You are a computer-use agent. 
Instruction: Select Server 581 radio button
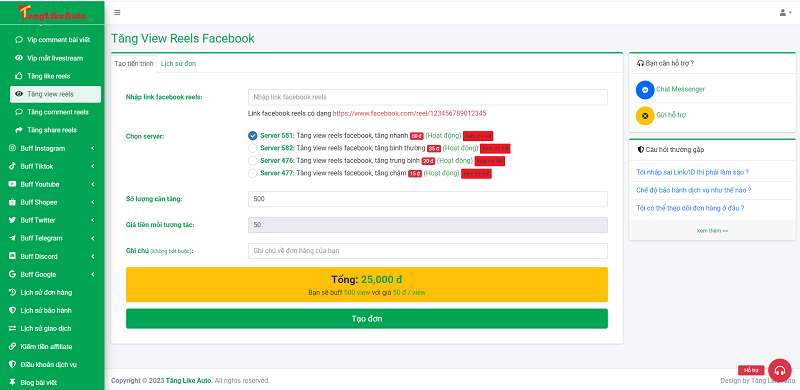click(x=253, y=135)
